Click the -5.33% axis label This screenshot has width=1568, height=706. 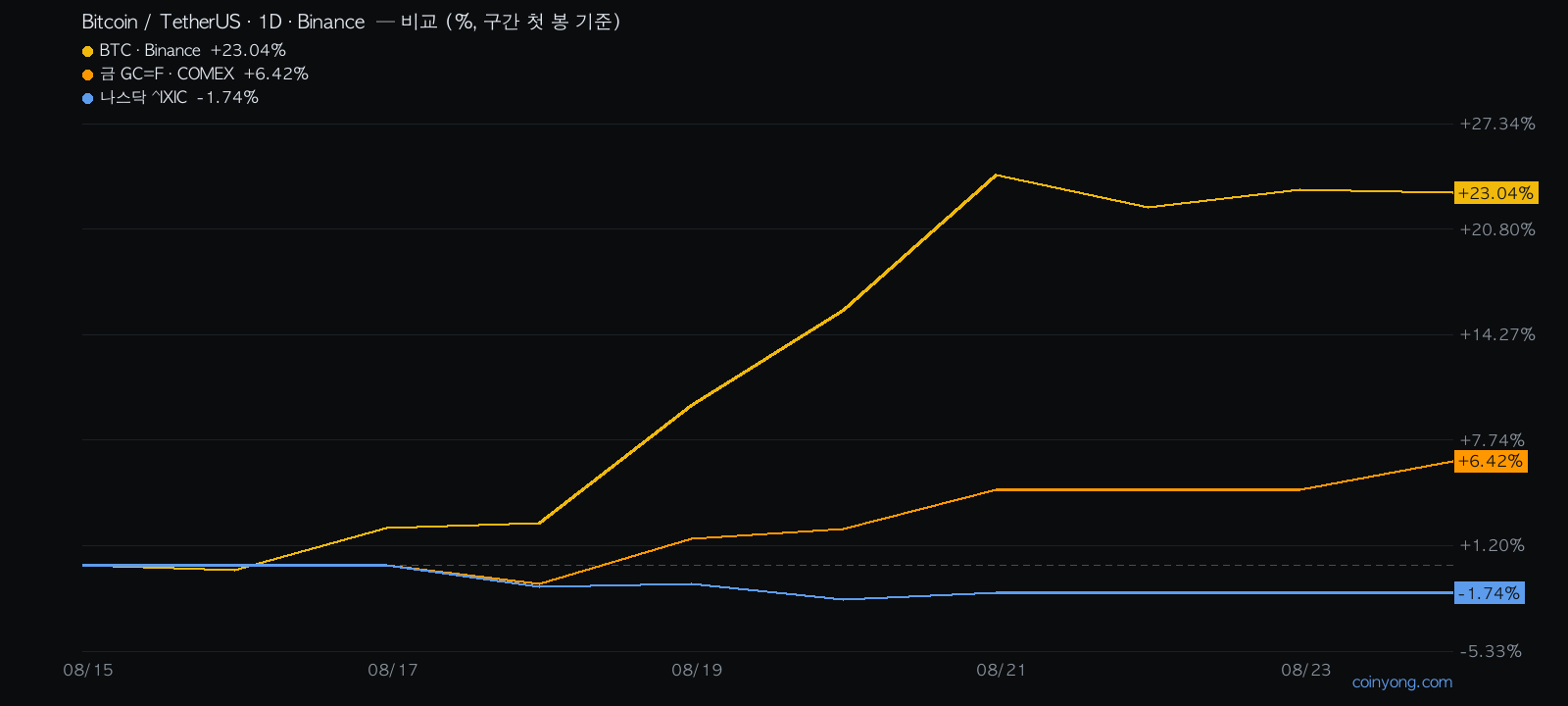(1491, 651)
